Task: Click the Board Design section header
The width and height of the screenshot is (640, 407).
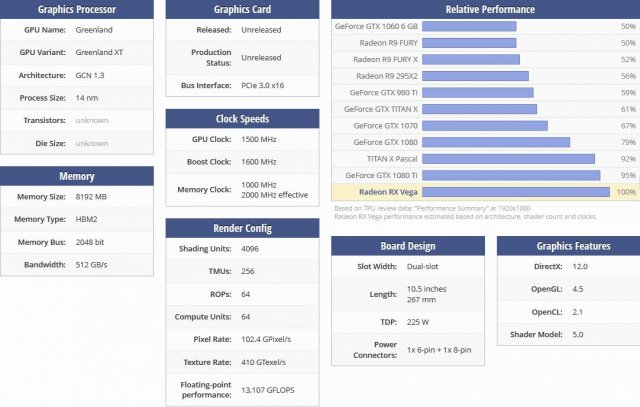Action: 408,246
